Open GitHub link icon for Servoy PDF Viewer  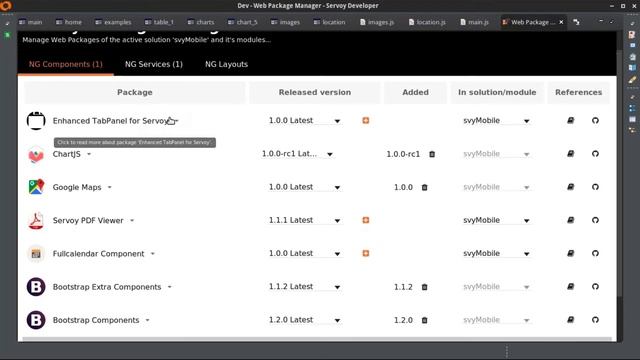595,220
